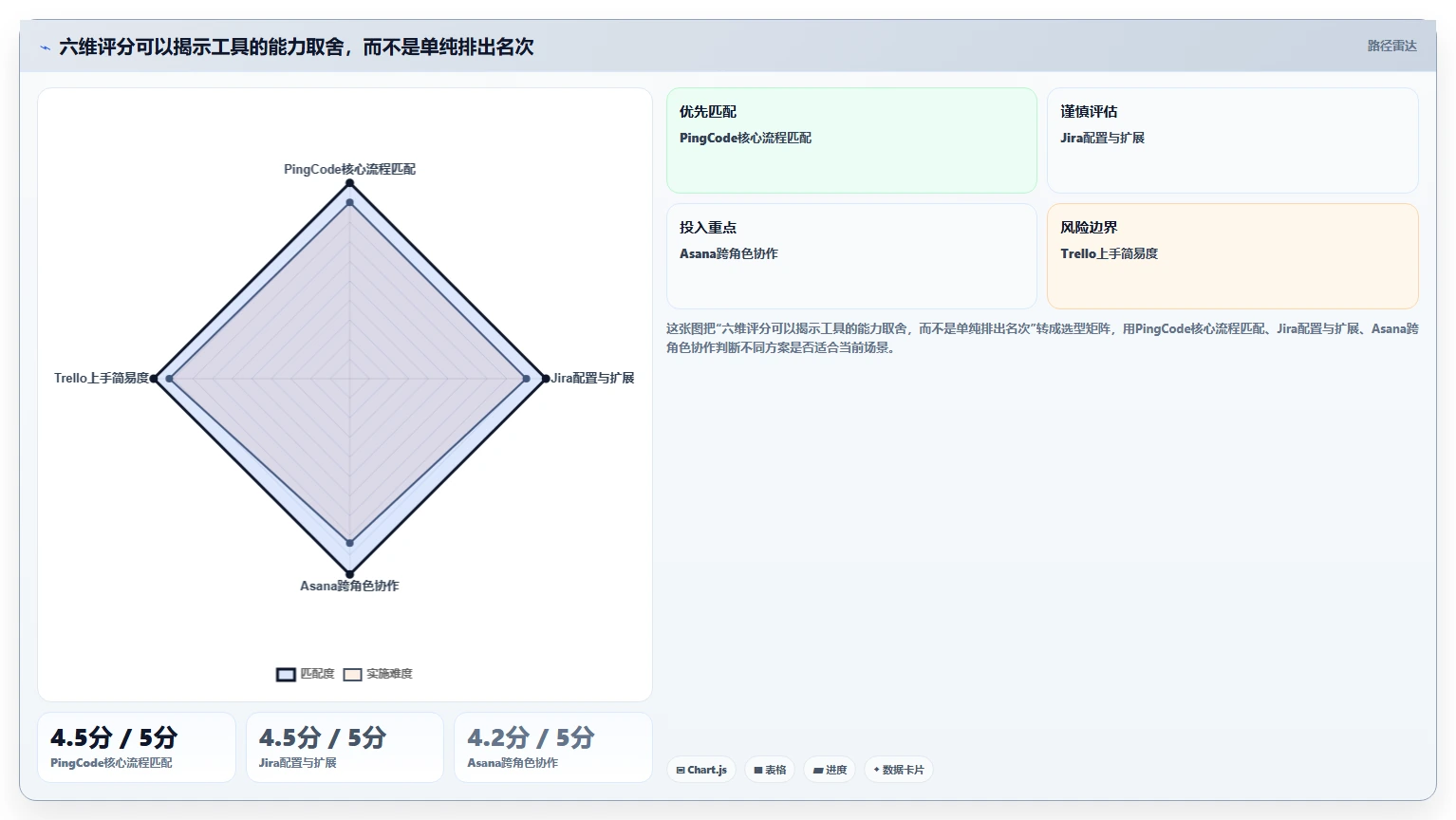The image size is (1456, 820).
Task: Open the 谨慎评估 card
Action: pos(1232,140)
